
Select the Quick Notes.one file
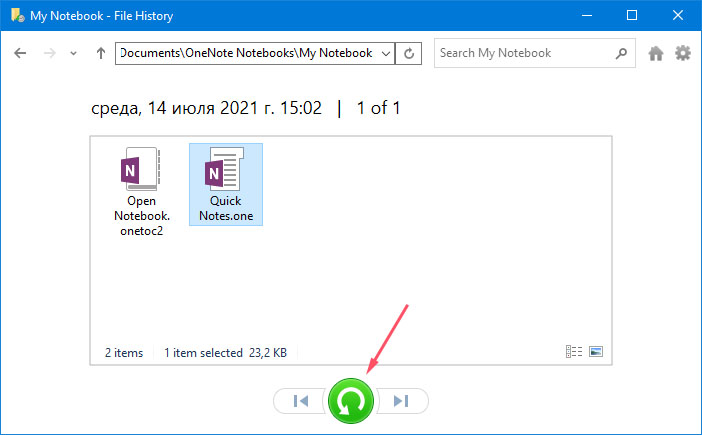[226, 184]
